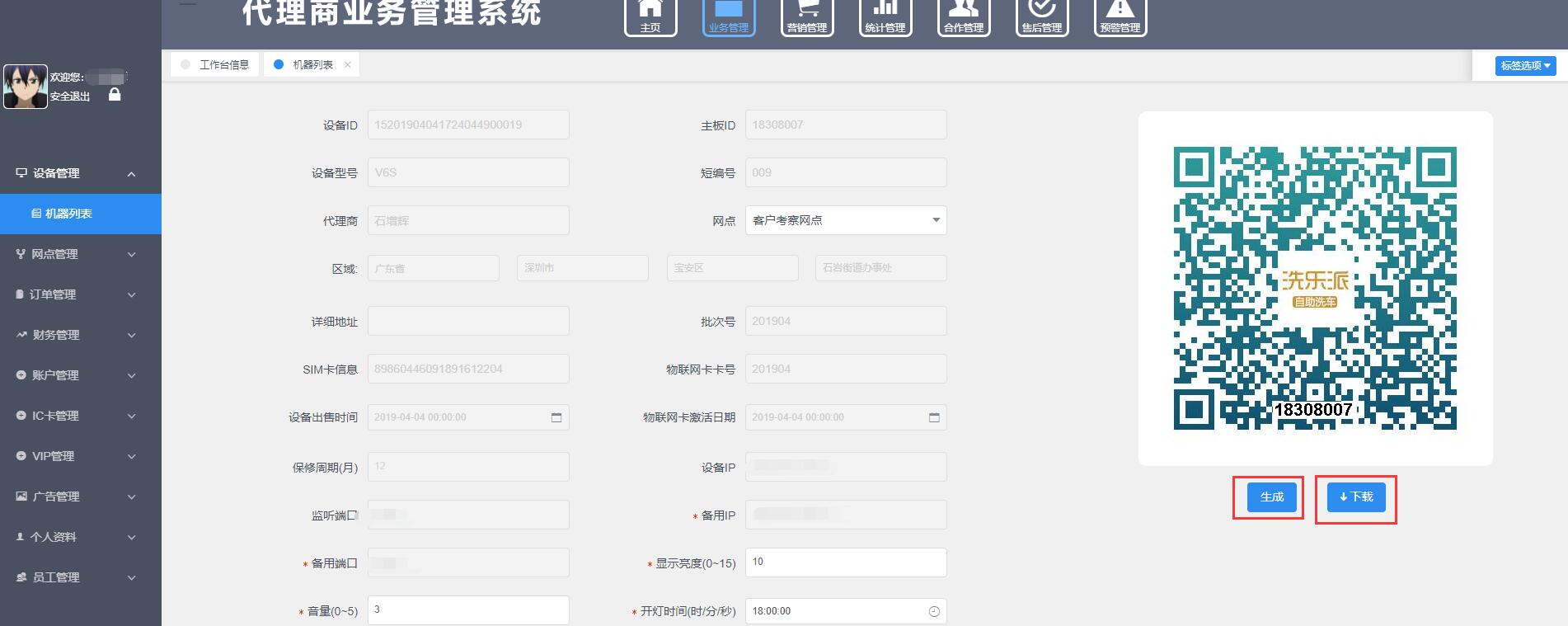Open the 预警管理 warning triangle icon
Image resolution: width=1568 pixels, height=626 pixels.
pyautogui.click(x=1120, y=16)
